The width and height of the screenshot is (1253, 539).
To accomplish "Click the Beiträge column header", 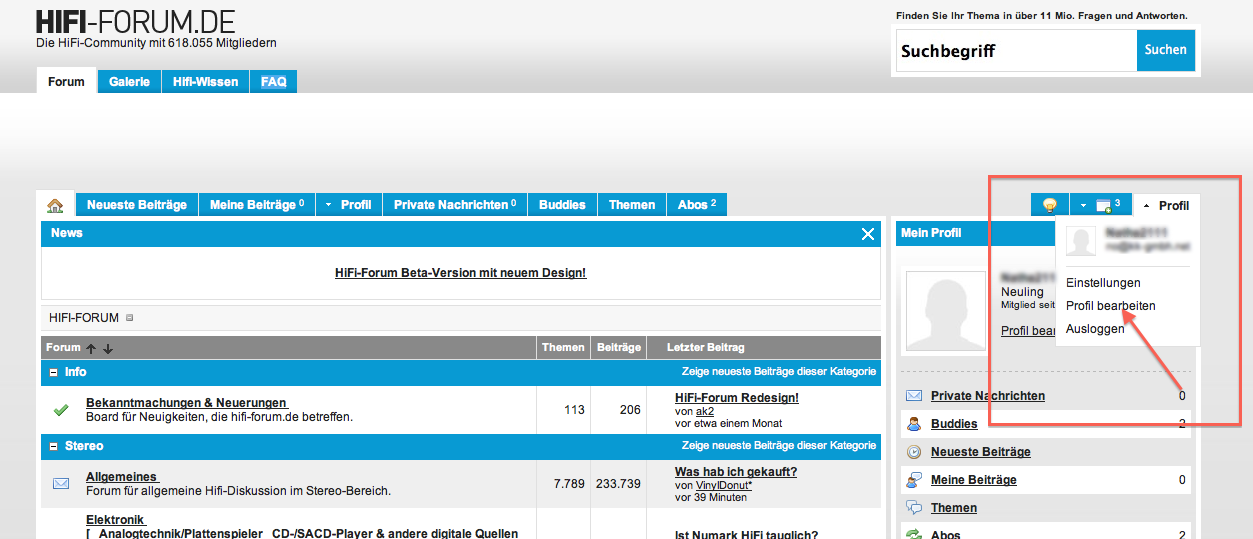I will pos(618,348).
